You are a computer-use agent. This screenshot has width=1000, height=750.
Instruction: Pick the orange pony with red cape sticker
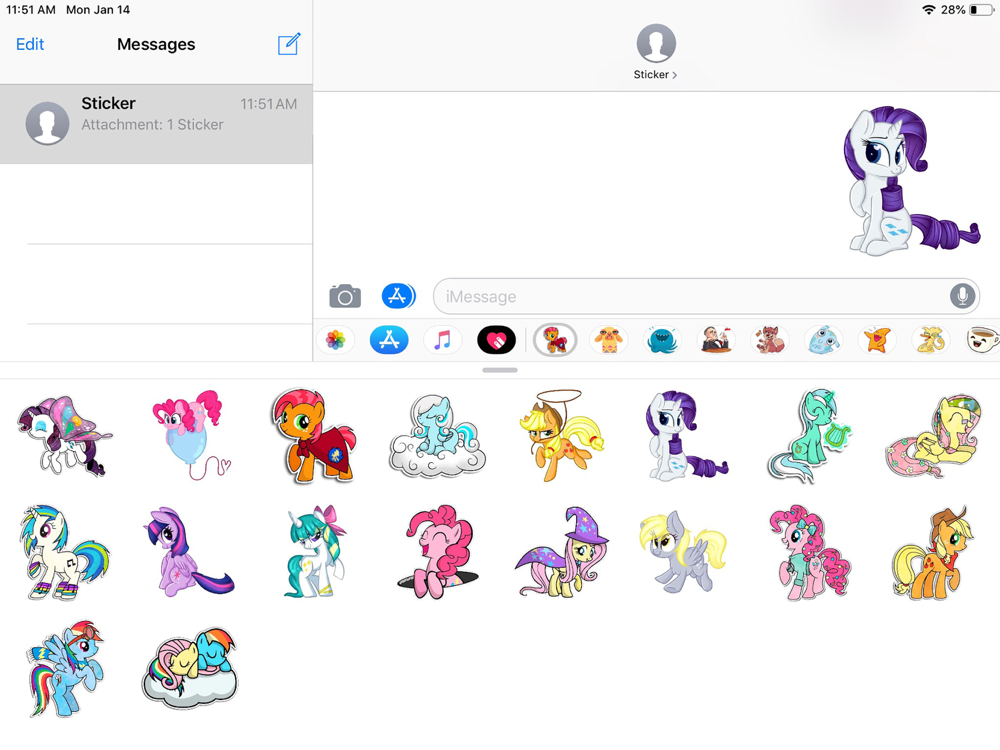click(314, 435)
